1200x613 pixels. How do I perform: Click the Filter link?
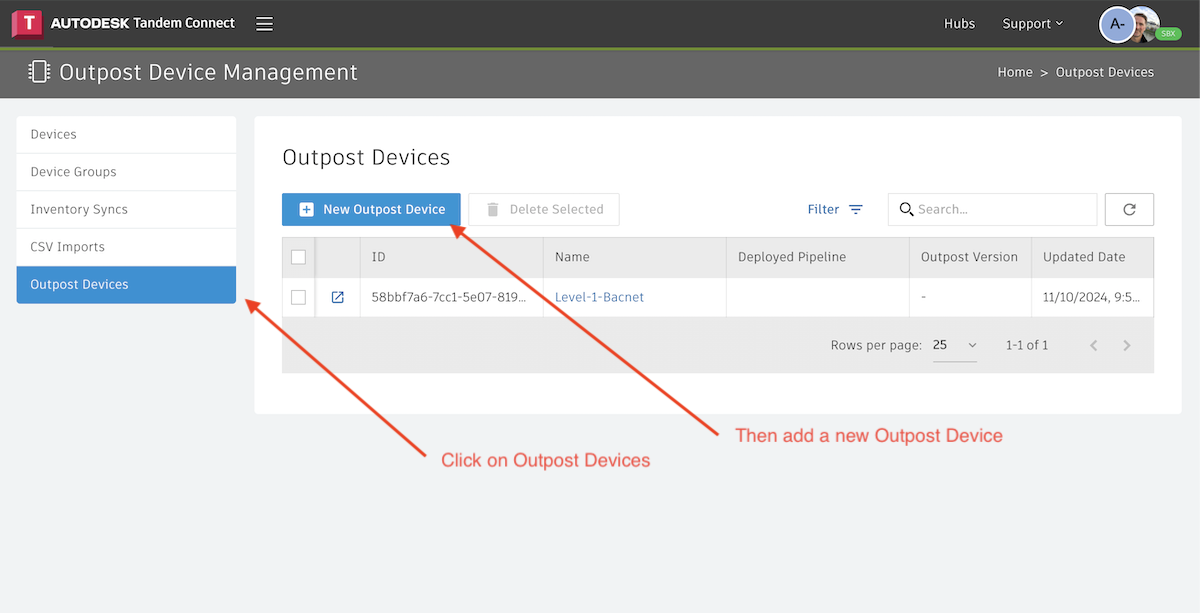pyautogui.click(x=823, y=209)
